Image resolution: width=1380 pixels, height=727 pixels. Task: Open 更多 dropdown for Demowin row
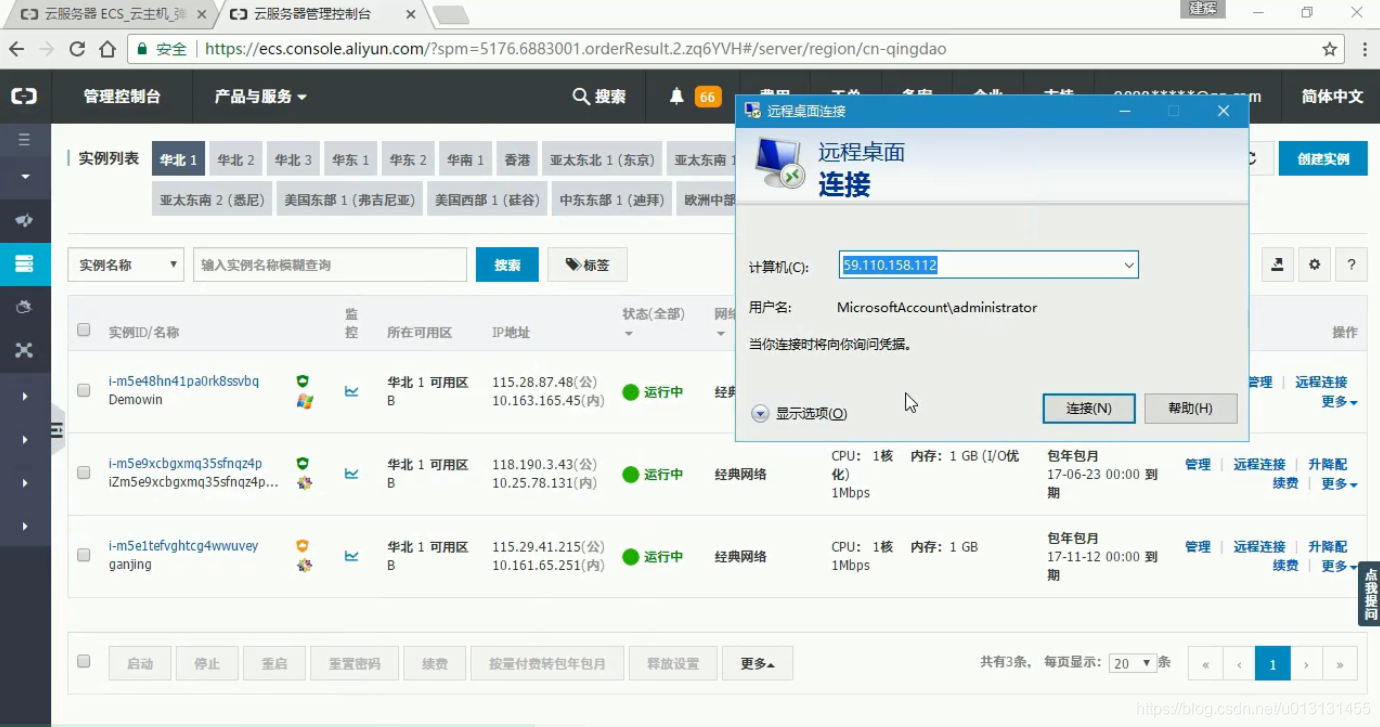pyautogui.click(x=1339, y=402)
